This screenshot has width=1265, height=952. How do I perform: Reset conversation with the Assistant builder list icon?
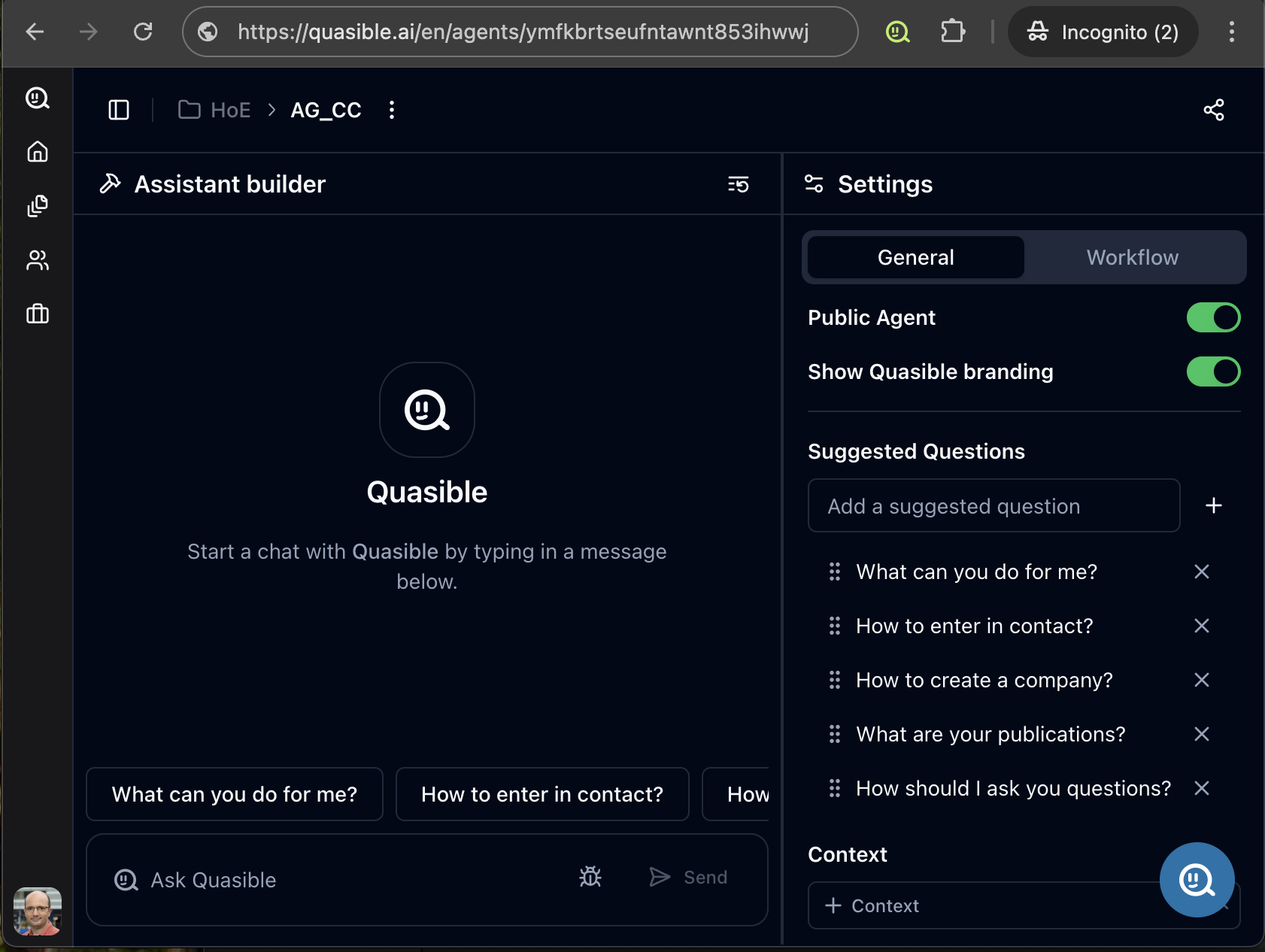tap(738, 184)
